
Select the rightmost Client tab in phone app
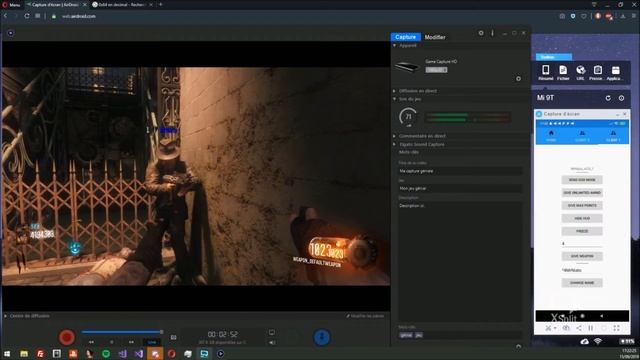point(613,136)
